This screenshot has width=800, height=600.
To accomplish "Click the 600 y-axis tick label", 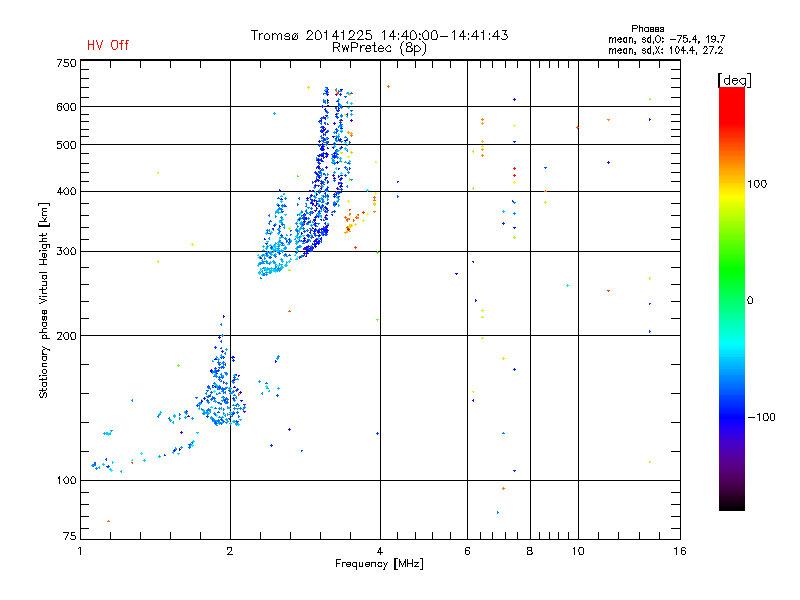I will click(66, 107).
